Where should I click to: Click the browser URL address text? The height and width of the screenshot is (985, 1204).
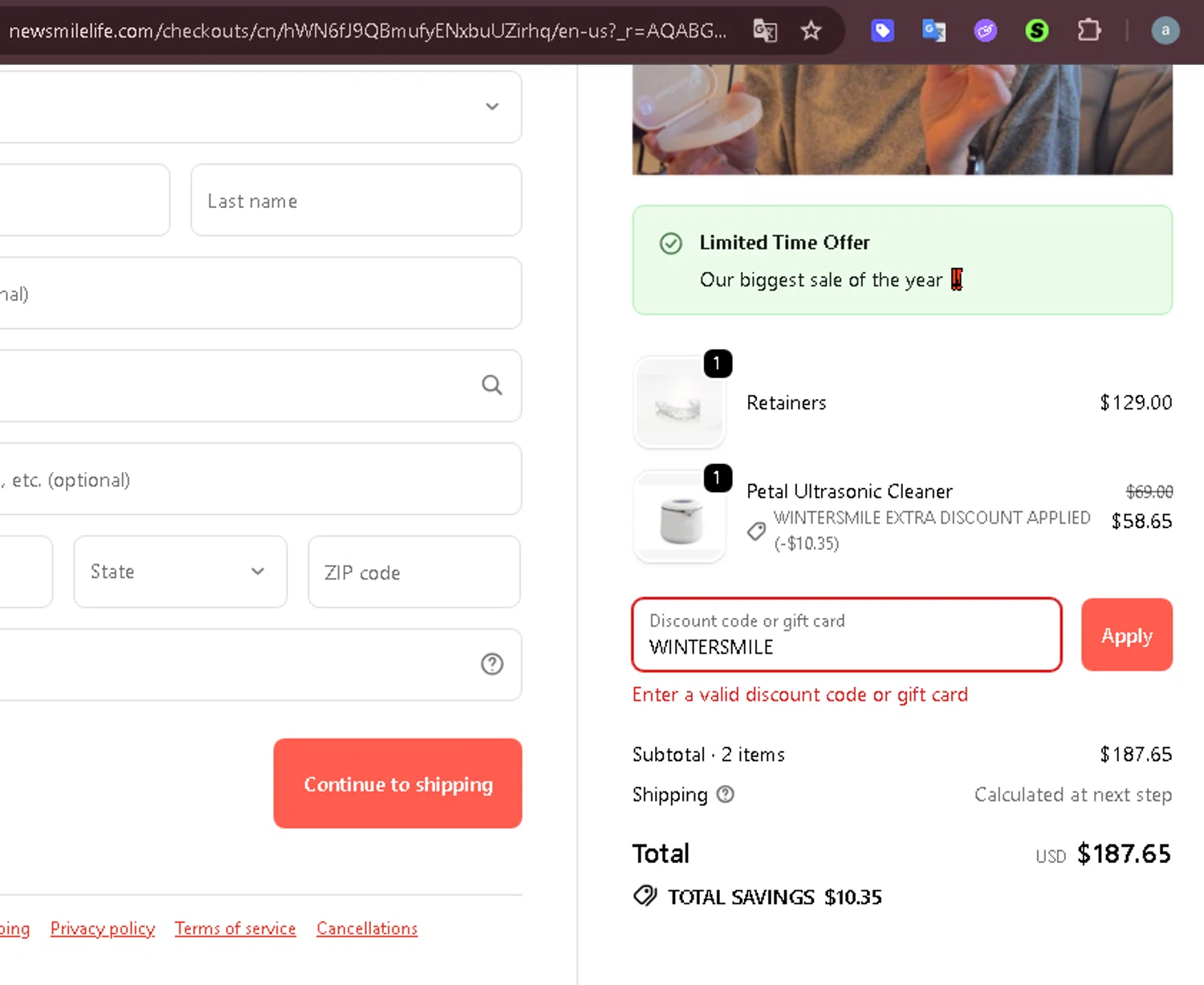tap(368, 31)
